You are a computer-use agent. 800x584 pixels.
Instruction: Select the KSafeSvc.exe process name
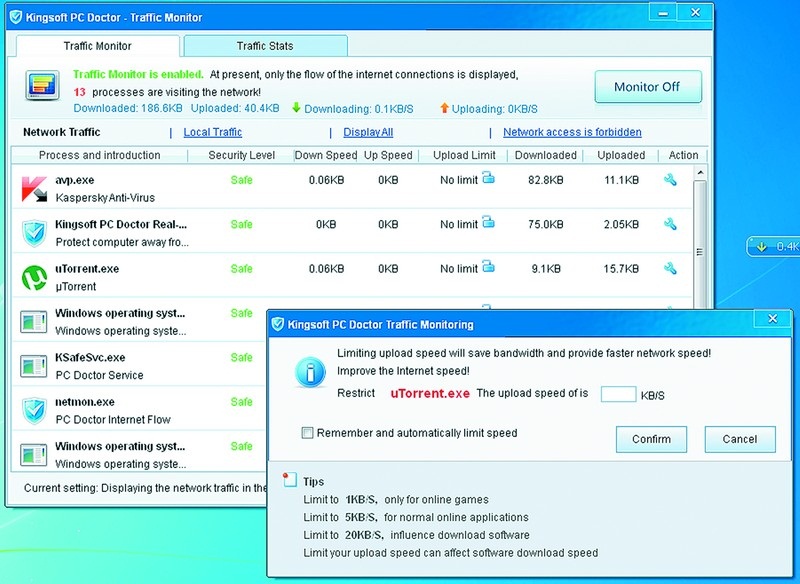[90, 358]
